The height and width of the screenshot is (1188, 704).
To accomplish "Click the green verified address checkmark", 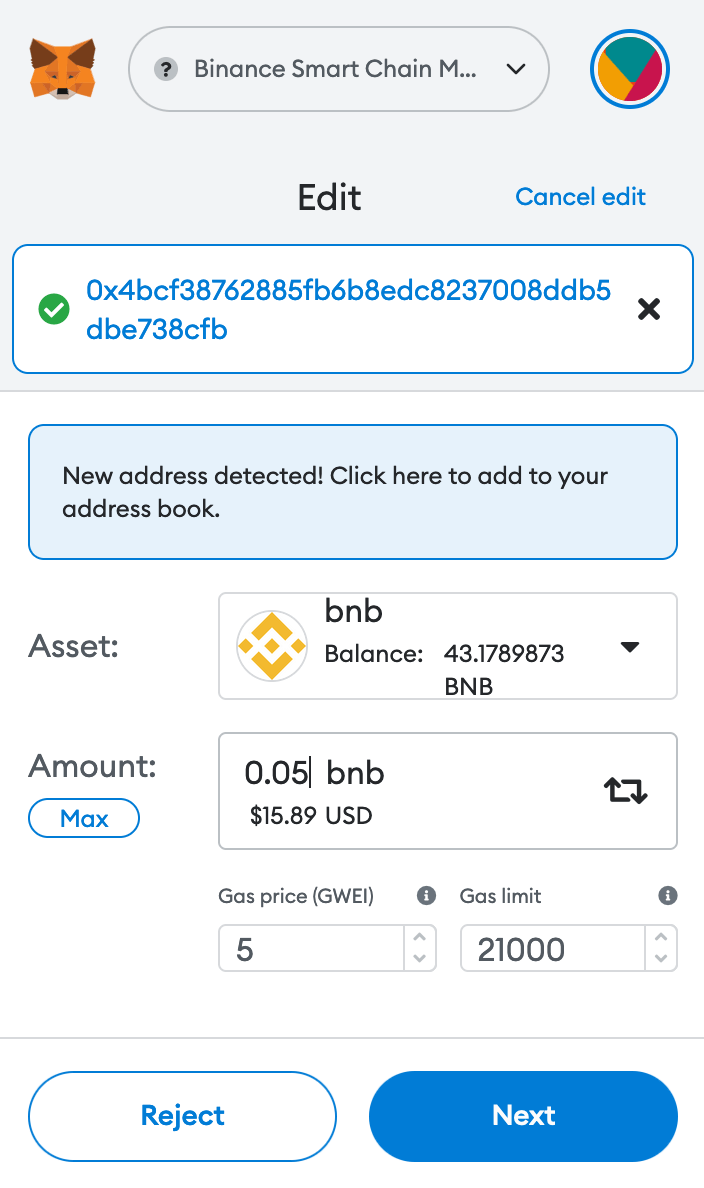I will 53,310.
